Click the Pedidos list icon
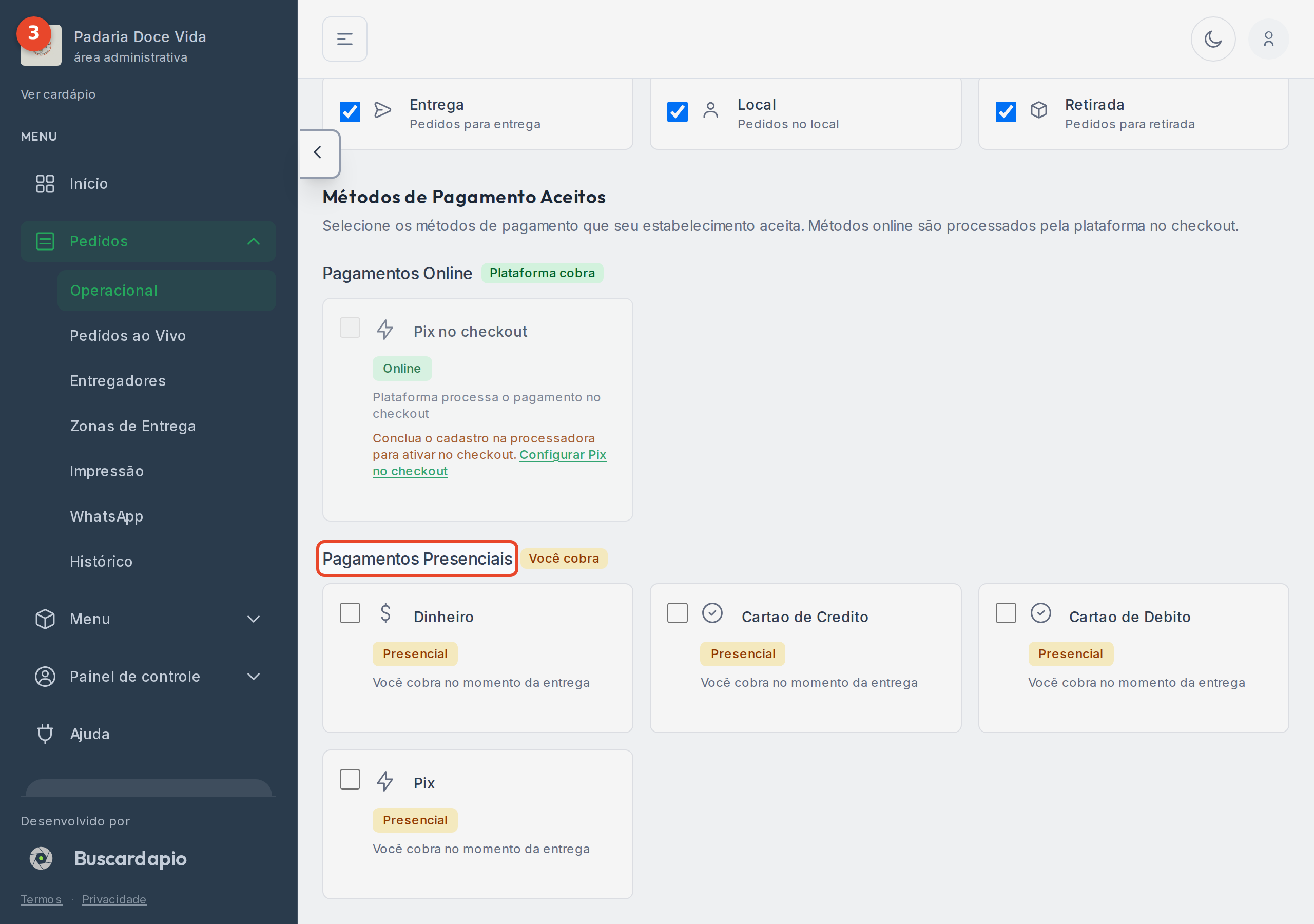 (x=45, y=241)
